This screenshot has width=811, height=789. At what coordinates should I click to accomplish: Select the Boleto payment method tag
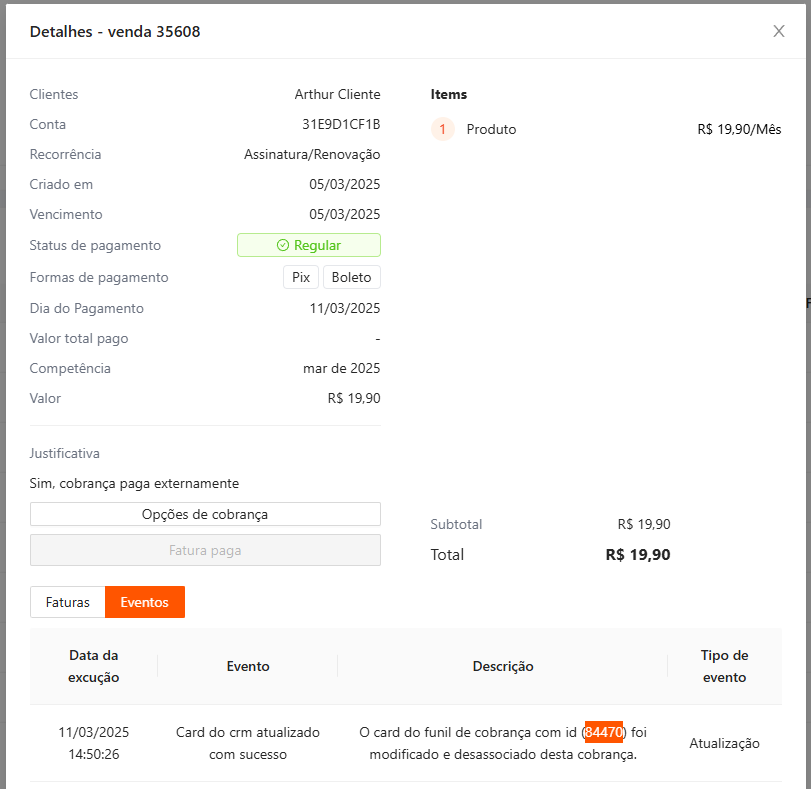click(x=351, y=277)
